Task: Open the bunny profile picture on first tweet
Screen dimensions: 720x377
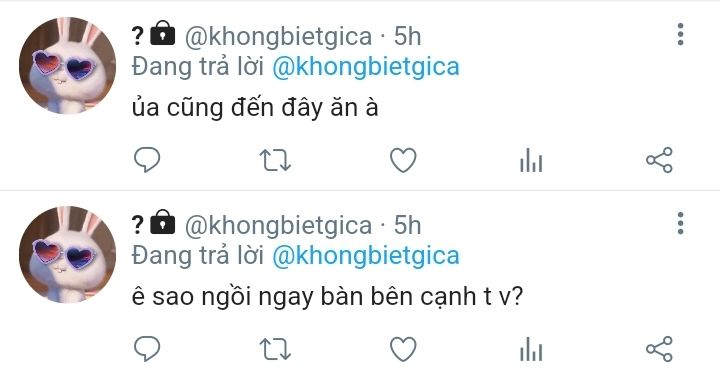Action: [68, 65]
